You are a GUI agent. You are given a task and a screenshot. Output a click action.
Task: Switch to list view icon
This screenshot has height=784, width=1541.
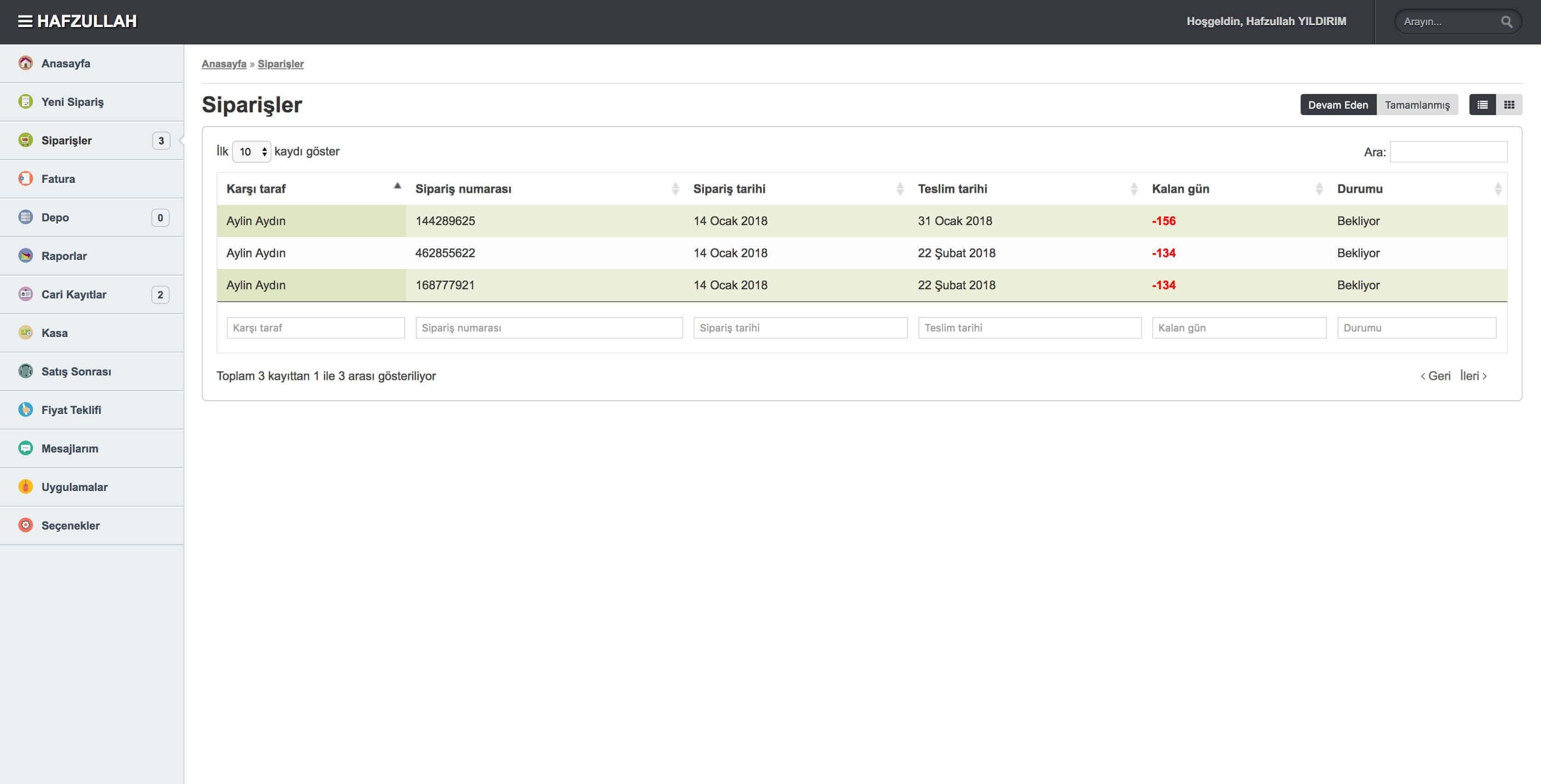[x=1482, y=105]
